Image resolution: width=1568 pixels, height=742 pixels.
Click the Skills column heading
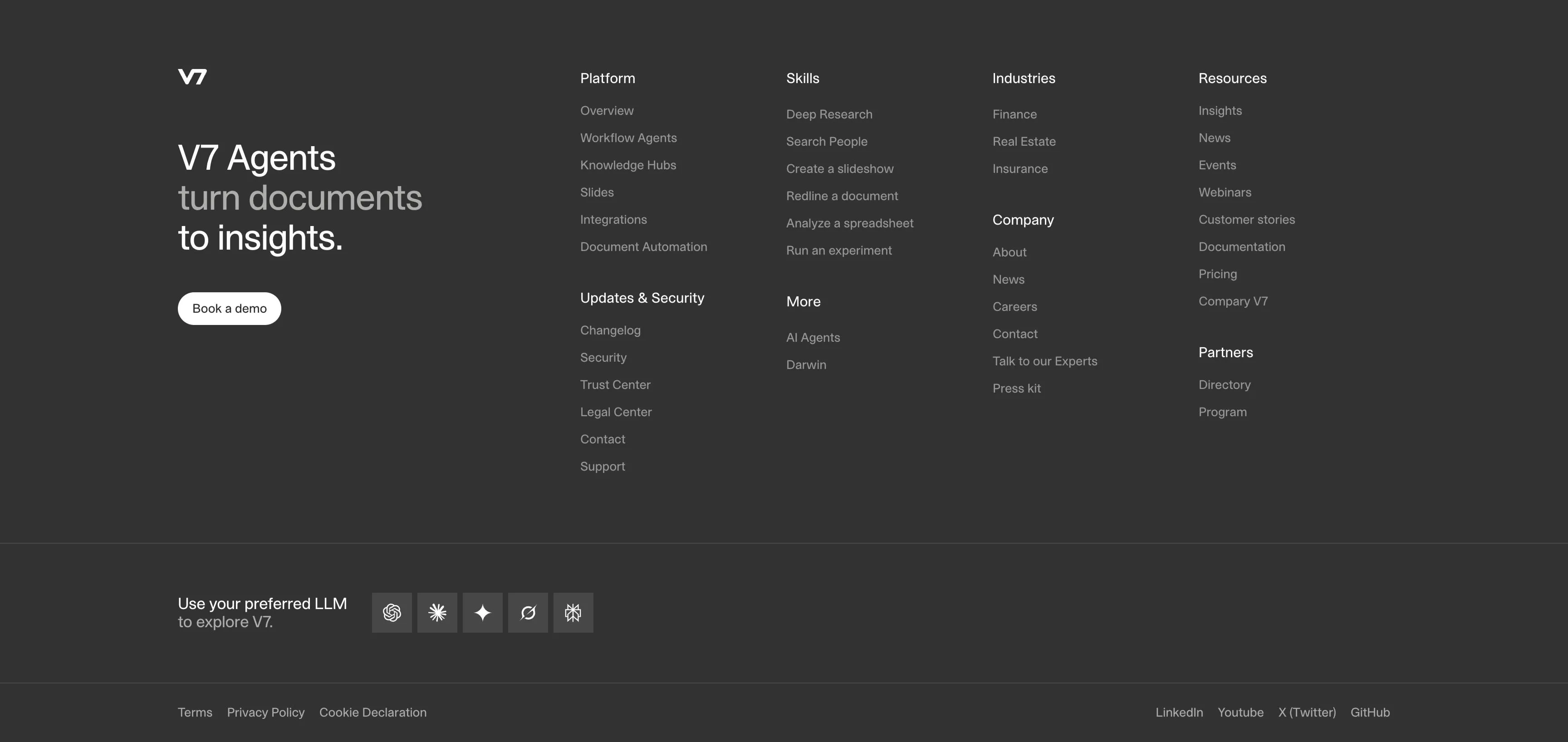coord(803,79)
